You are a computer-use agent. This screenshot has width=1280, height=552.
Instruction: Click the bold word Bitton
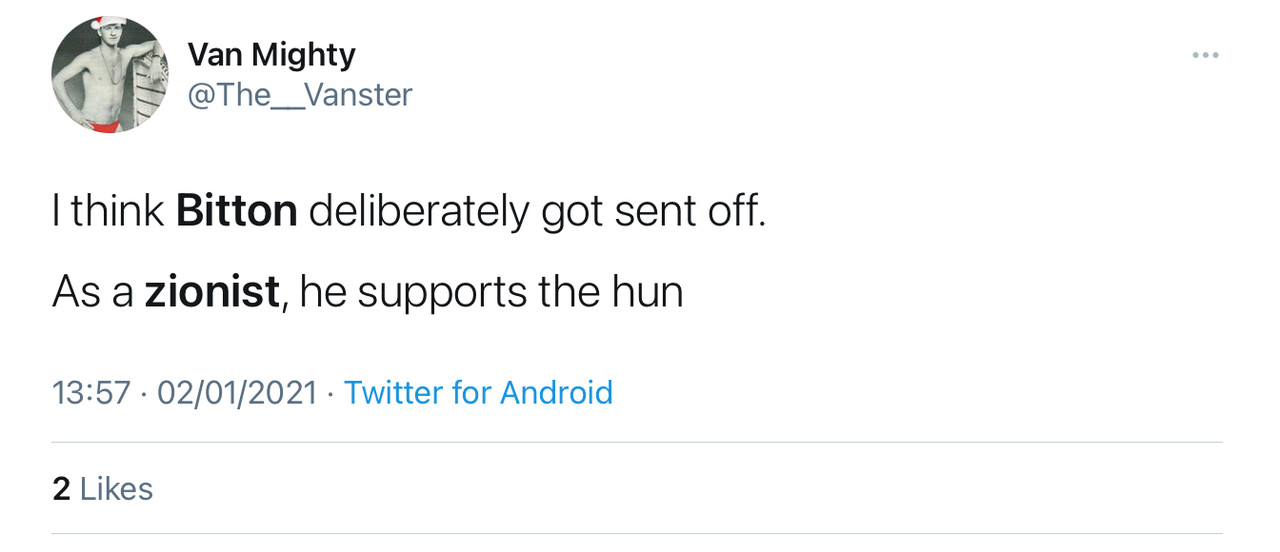(237, 212)
